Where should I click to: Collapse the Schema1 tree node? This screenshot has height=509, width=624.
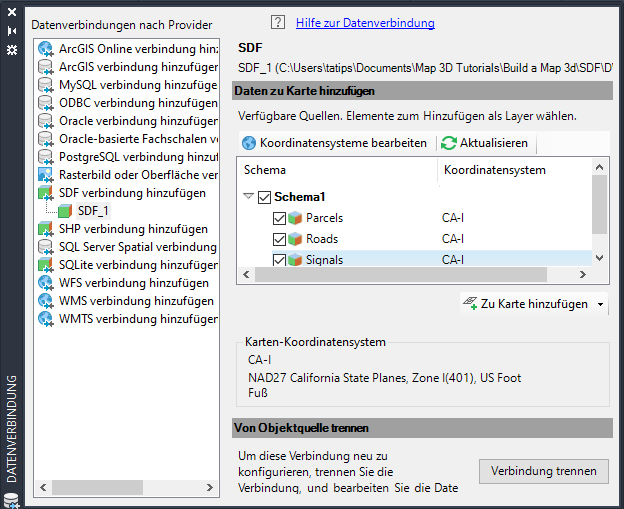pos(248,196)
